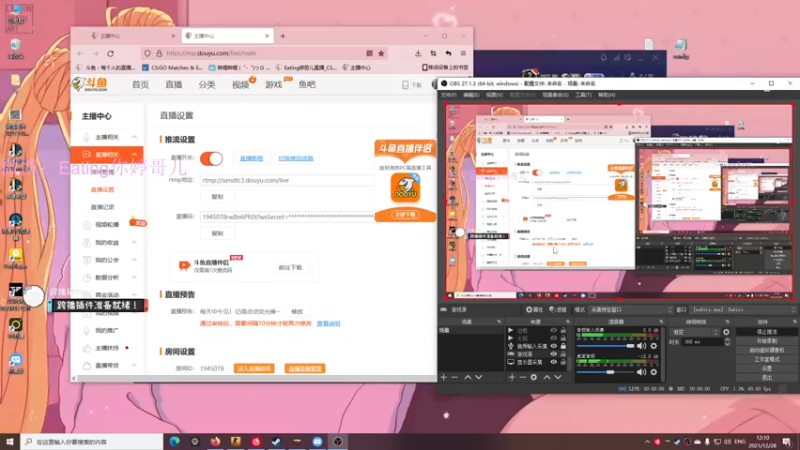Collapse the 直播相关 sidebar section
800x450 pixels.
point(134,154)
